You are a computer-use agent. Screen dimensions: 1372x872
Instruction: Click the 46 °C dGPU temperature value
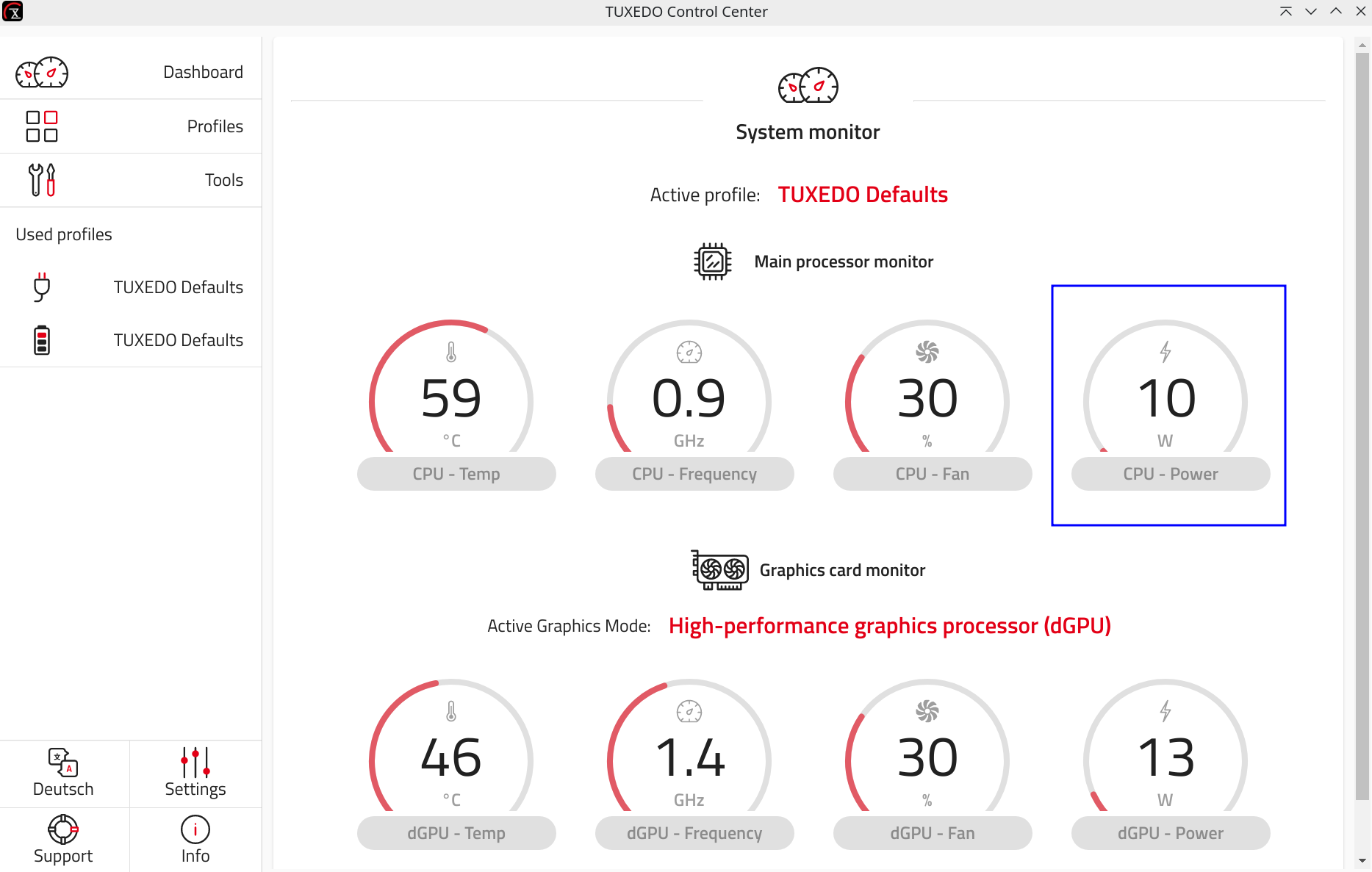(x=451, y=757)
